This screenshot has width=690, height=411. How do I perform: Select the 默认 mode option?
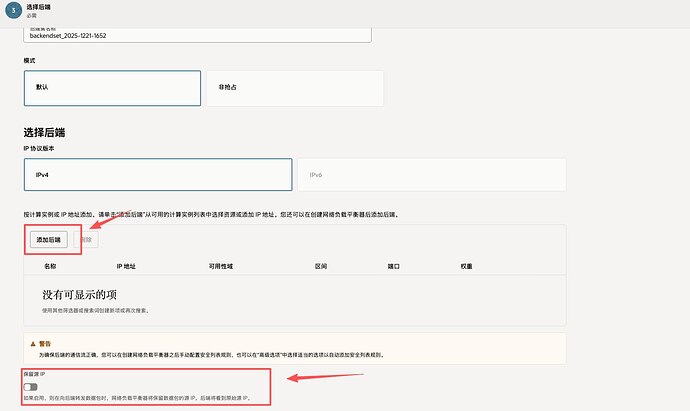click(x=112, y=87)
